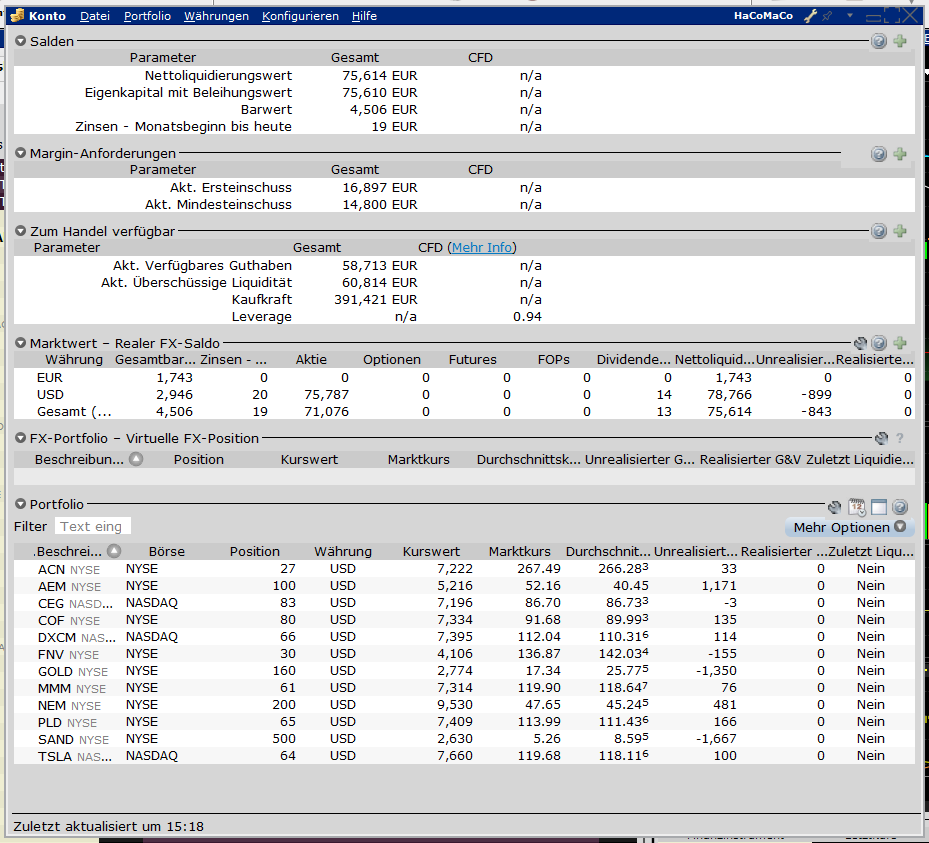Click the pin icon in title bar

click(x=827, y=16)
